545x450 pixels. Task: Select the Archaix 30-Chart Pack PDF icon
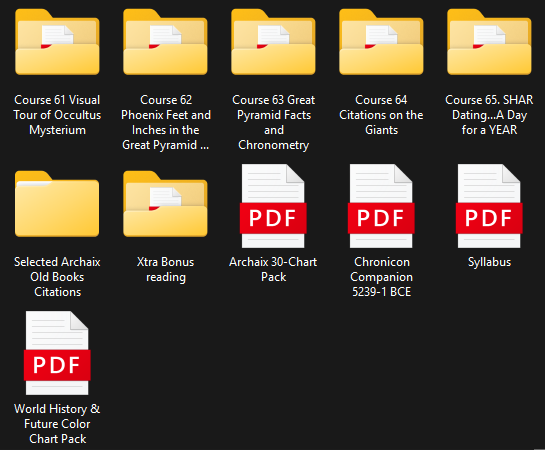click(x=273, y=206)
